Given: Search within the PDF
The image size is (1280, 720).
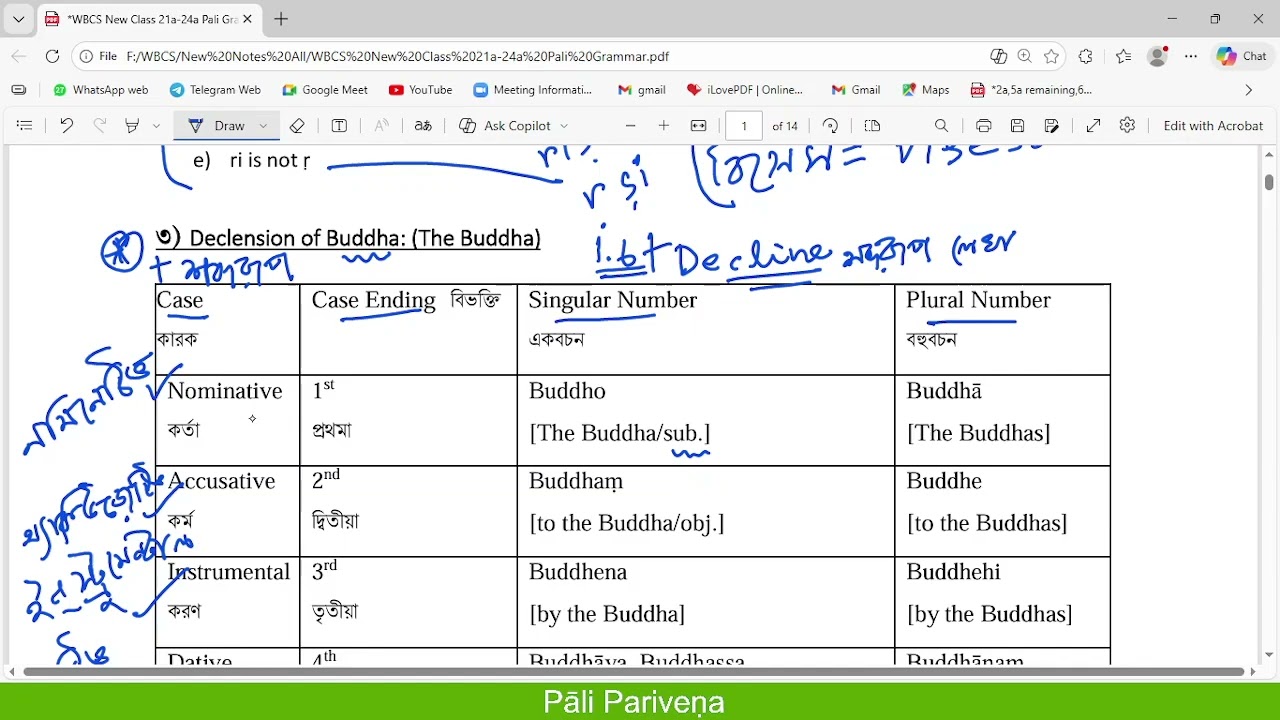Looking at the screenshot, I should point(941,126).
